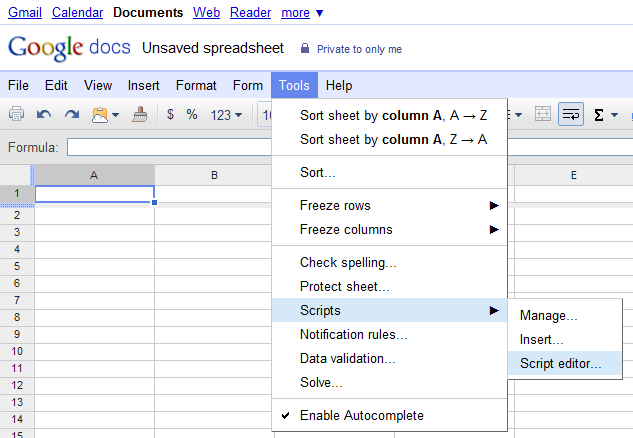Click the Redo arrow icon
633x438 pixels.
tap(71, 114)
